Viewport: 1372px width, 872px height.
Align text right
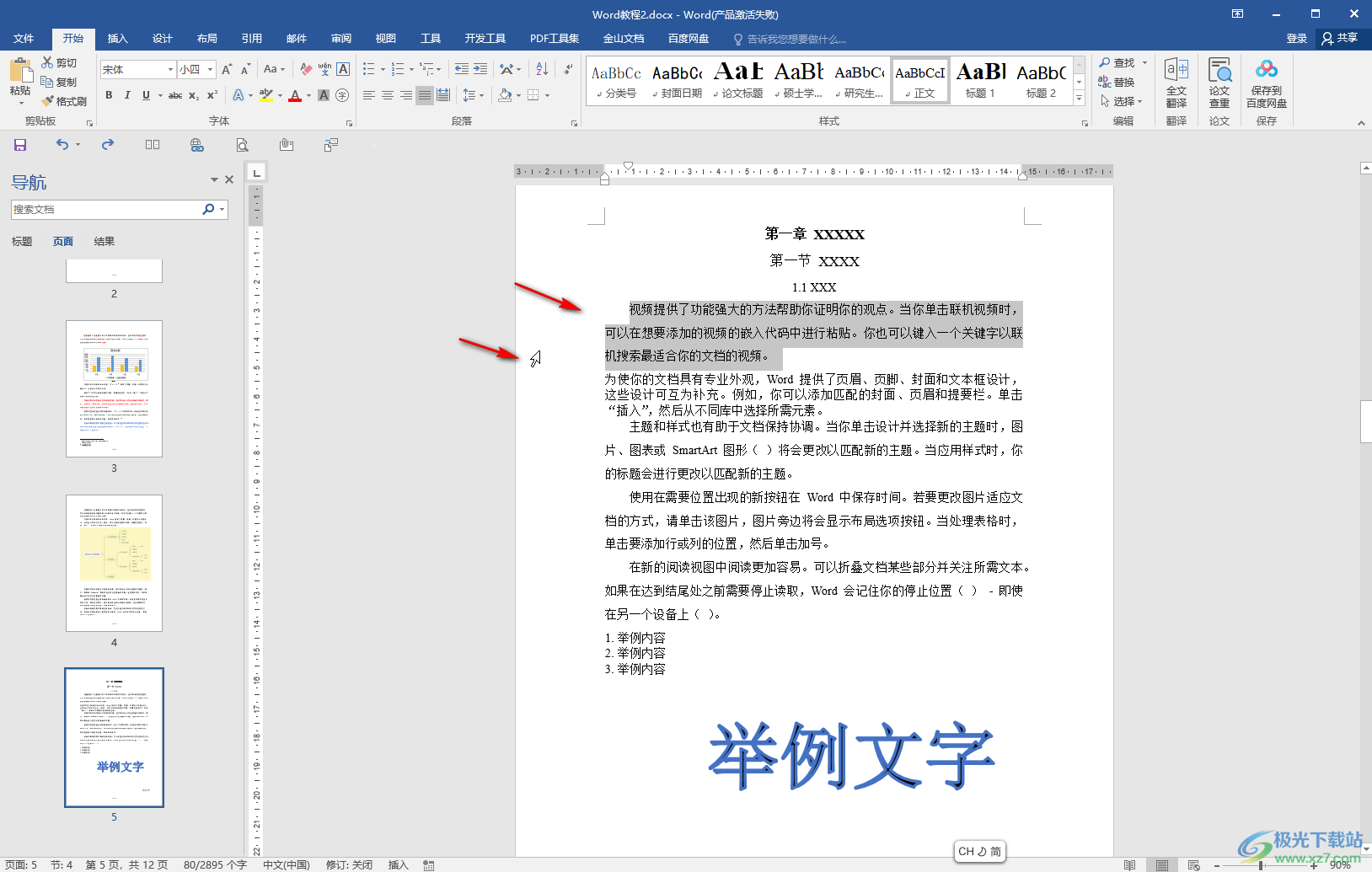coord(406,95)
